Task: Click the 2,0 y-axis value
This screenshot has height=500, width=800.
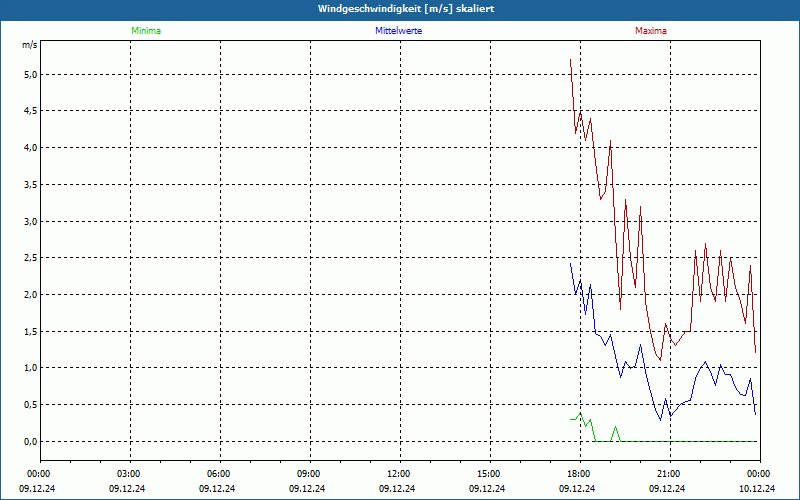Action: coord(31,294)
